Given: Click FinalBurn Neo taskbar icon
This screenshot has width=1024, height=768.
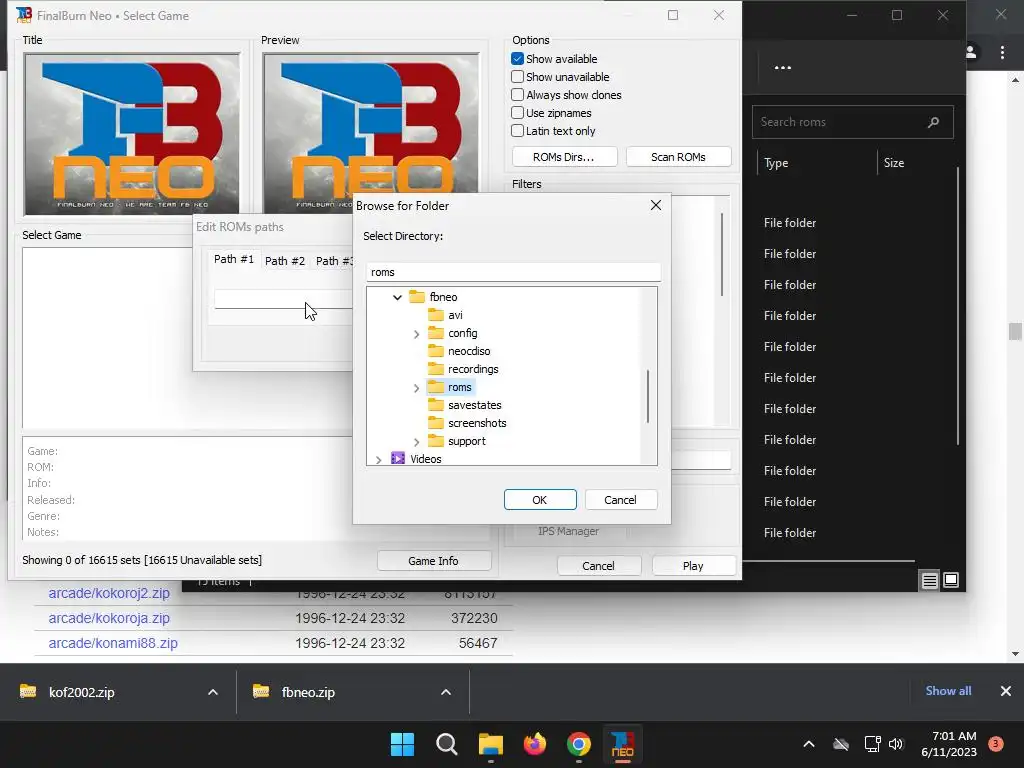Looking at the screenshot, I should pos(622,744).
